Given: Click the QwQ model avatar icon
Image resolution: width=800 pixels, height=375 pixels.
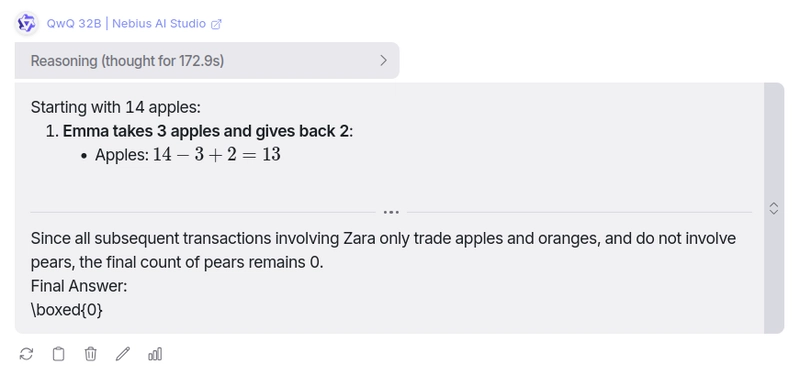Looking at the screenshot, I should tap(27, 24).
